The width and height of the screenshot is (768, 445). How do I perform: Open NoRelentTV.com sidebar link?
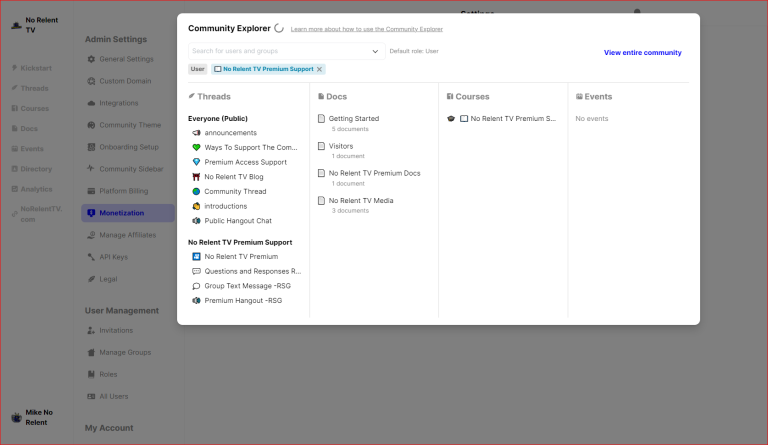point(37,214)
